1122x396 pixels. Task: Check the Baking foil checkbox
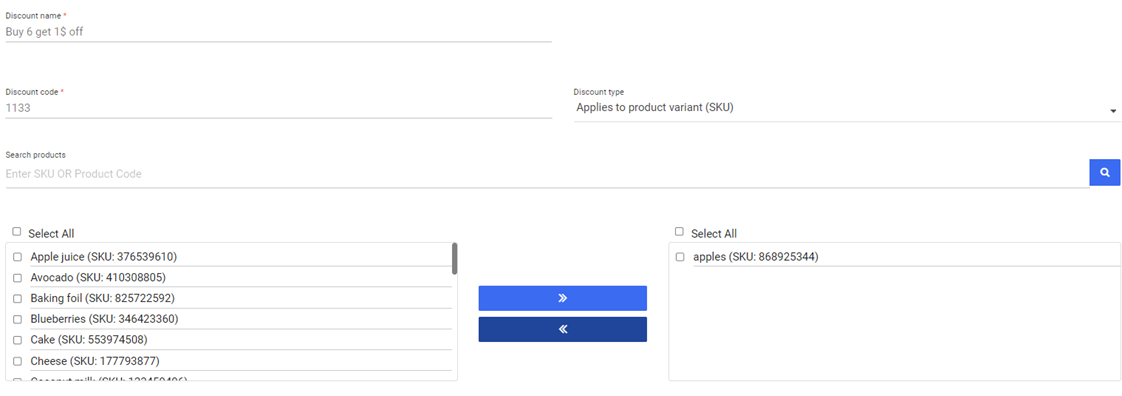tap(18, 299)
